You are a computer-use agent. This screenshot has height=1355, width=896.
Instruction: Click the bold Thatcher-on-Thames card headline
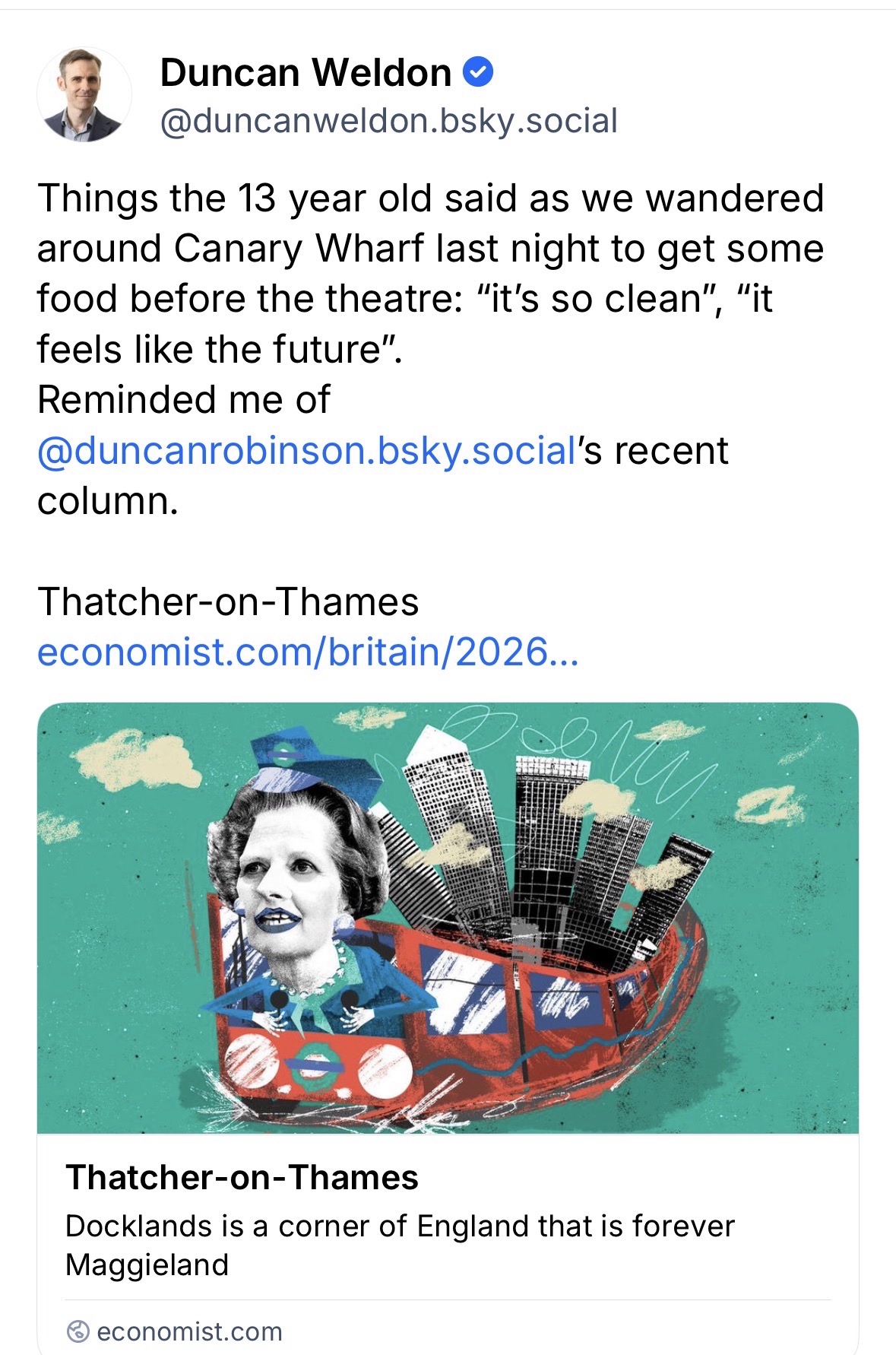coord(242,1177)
